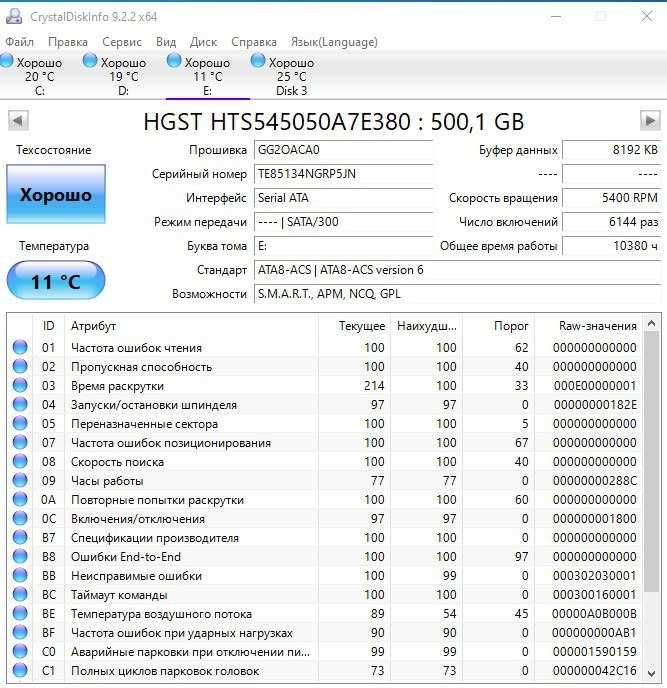Open the Правка menu
Image resolution: width=667 pixels, height=688 pixels.
point(68,42)
